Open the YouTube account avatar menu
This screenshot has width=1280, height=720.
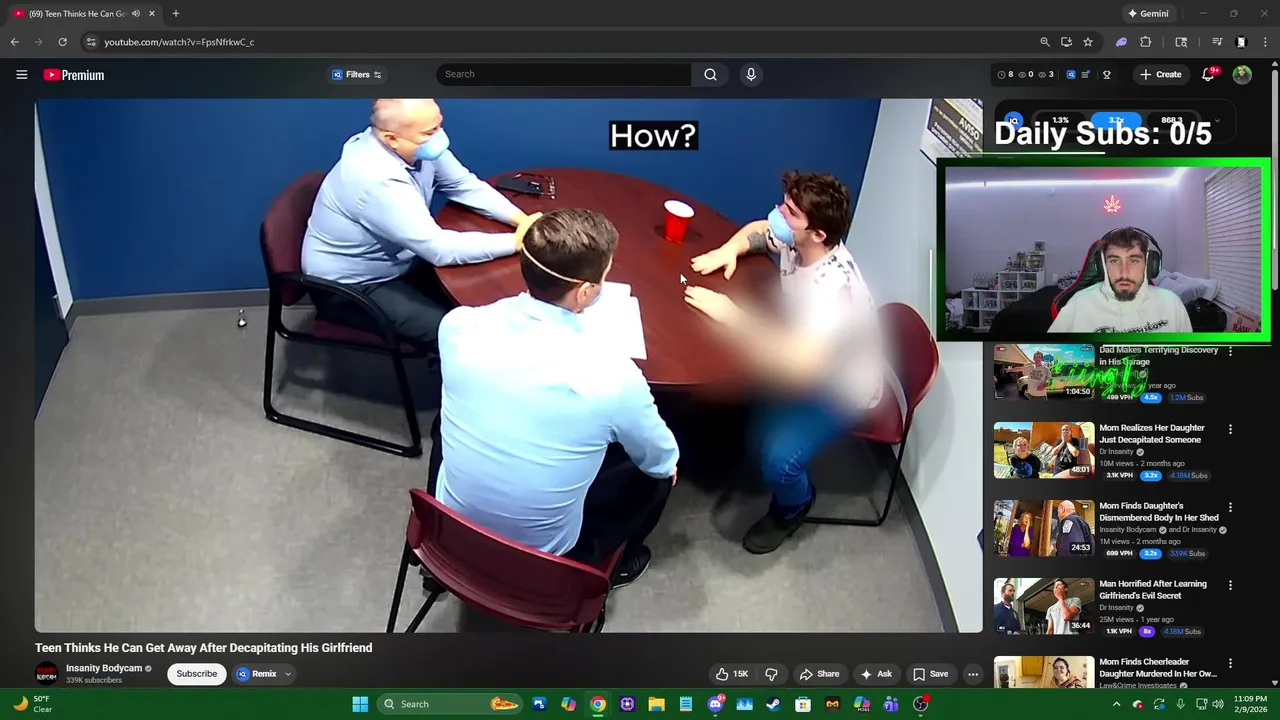click(1242, 75)
